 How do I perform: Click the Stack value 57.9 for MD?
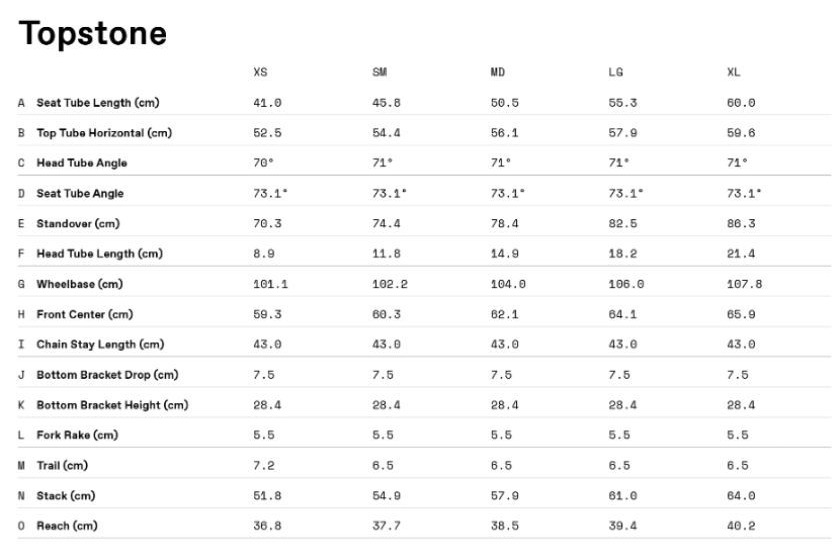(505, 496)
